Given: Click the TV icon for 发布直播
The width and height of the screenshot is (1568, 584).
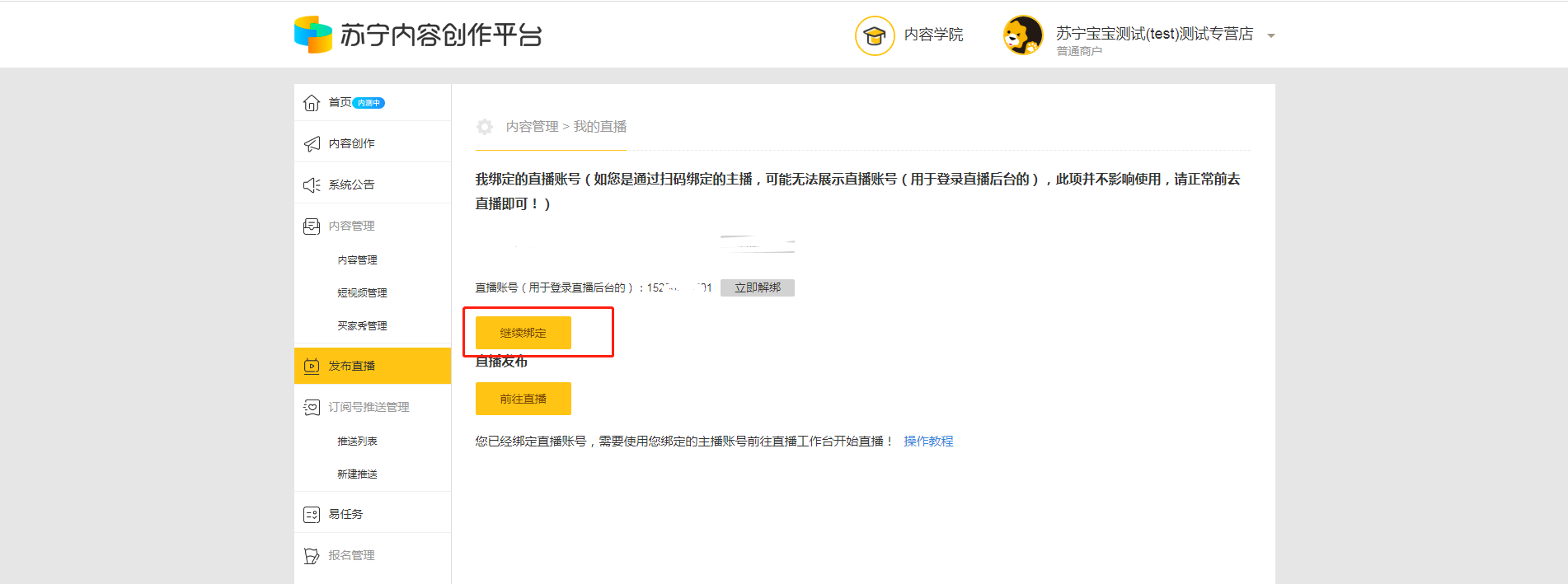Looking at the screenshot, I should click(312, 367).
